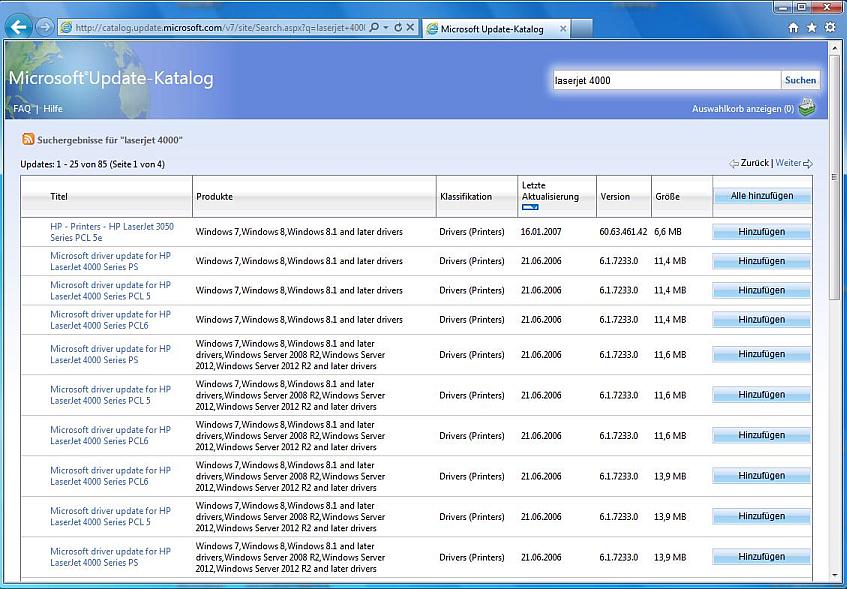Sort by the Version column header
Screen dimensions: 847x589
[x=615, y=197]
